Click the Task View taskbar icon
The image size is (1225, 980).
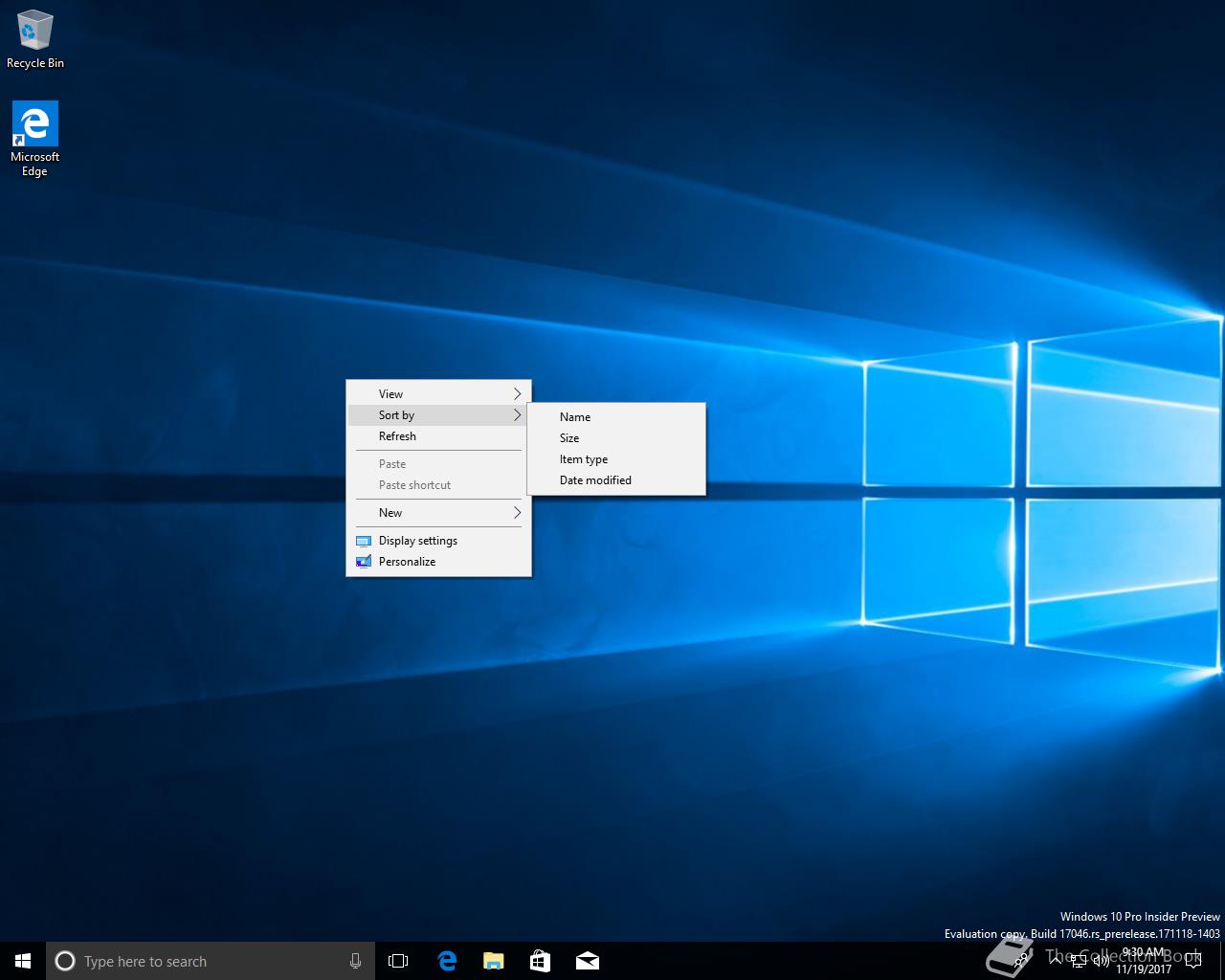pos(398,961)
